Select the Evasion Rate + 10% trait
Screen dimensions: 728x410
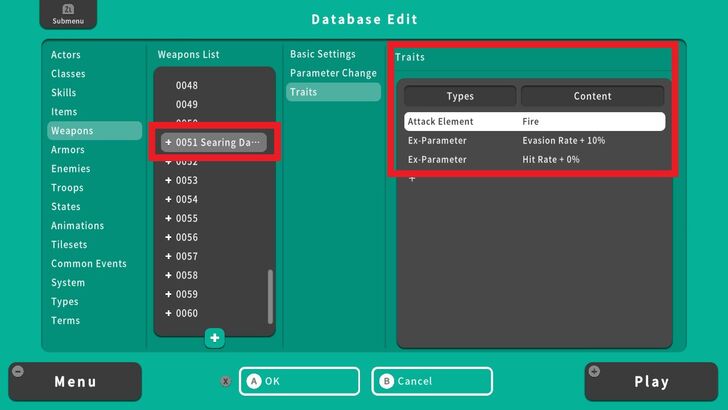534,141
